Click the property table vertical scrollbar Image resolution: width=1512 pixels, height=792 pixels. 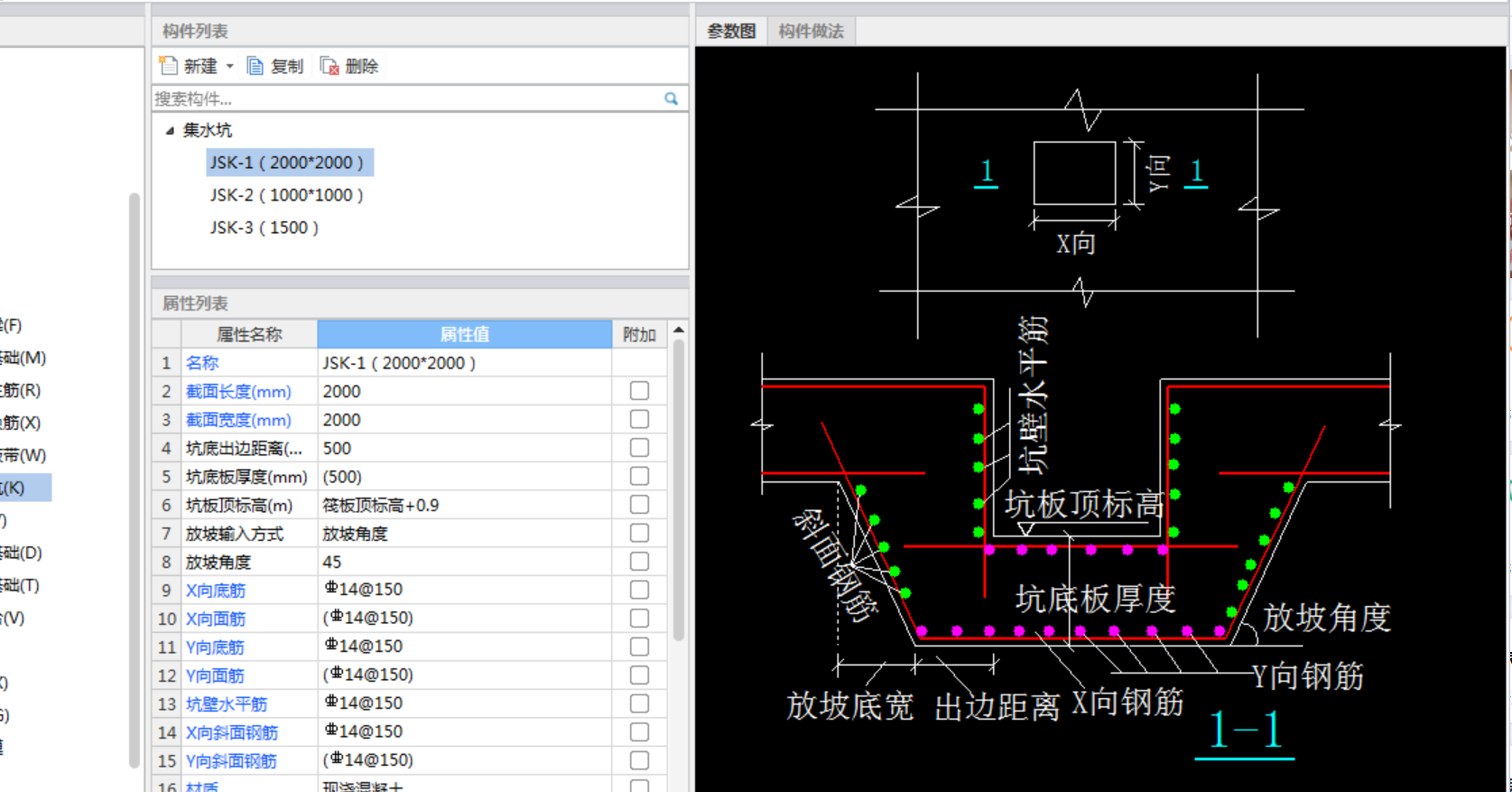coord(678,490)
